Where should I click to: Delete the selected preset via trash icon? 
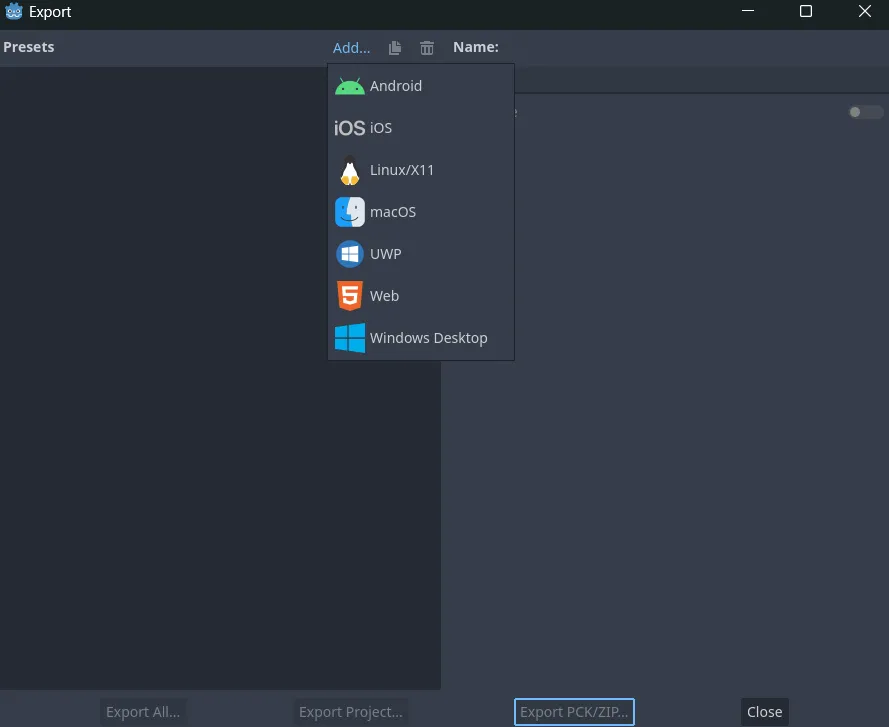pyautogui.click(x=427, y=48)
